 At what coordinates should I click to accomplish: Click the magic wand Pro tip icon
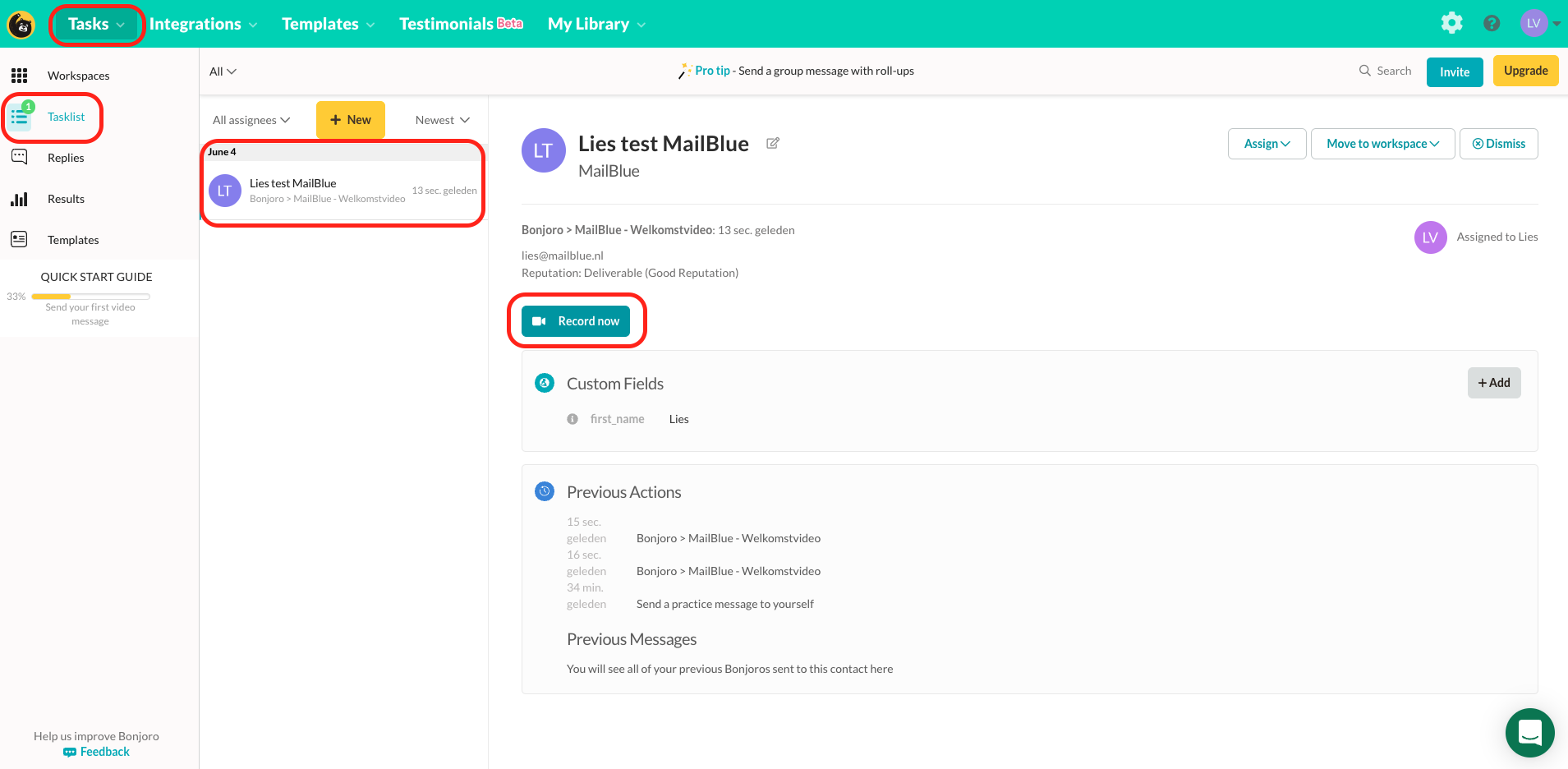coord(685,71)
